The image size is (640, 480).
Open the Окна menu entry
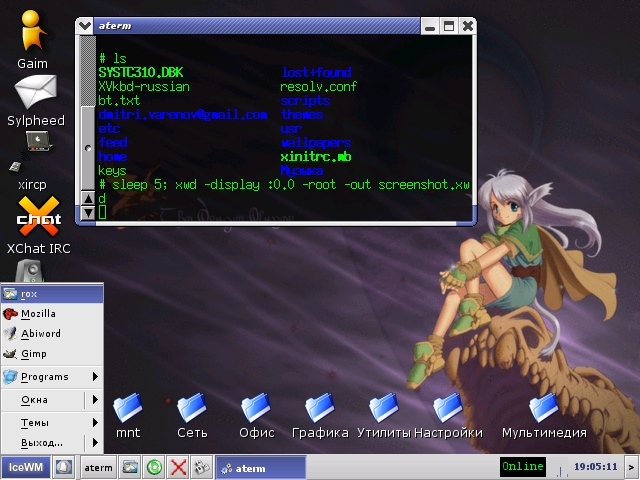pyautogui.click(x=52, y=400)
